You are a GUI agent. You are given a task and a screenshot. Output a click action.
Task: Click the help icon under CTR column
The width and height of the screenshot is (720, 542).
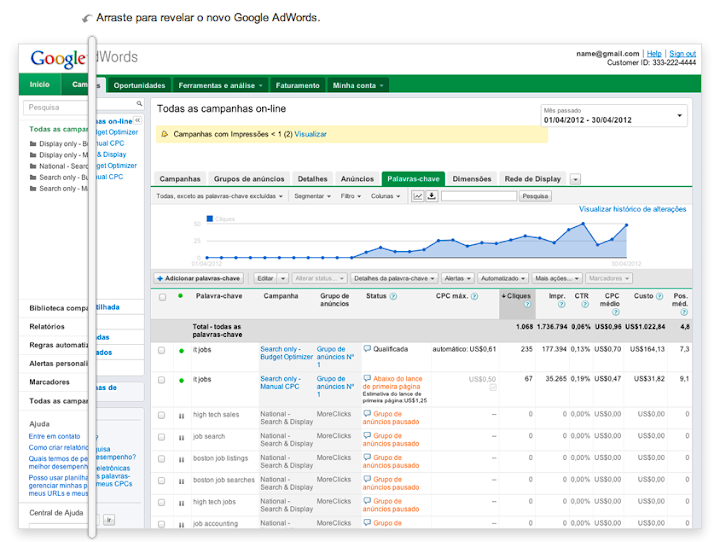click(585, 304)
